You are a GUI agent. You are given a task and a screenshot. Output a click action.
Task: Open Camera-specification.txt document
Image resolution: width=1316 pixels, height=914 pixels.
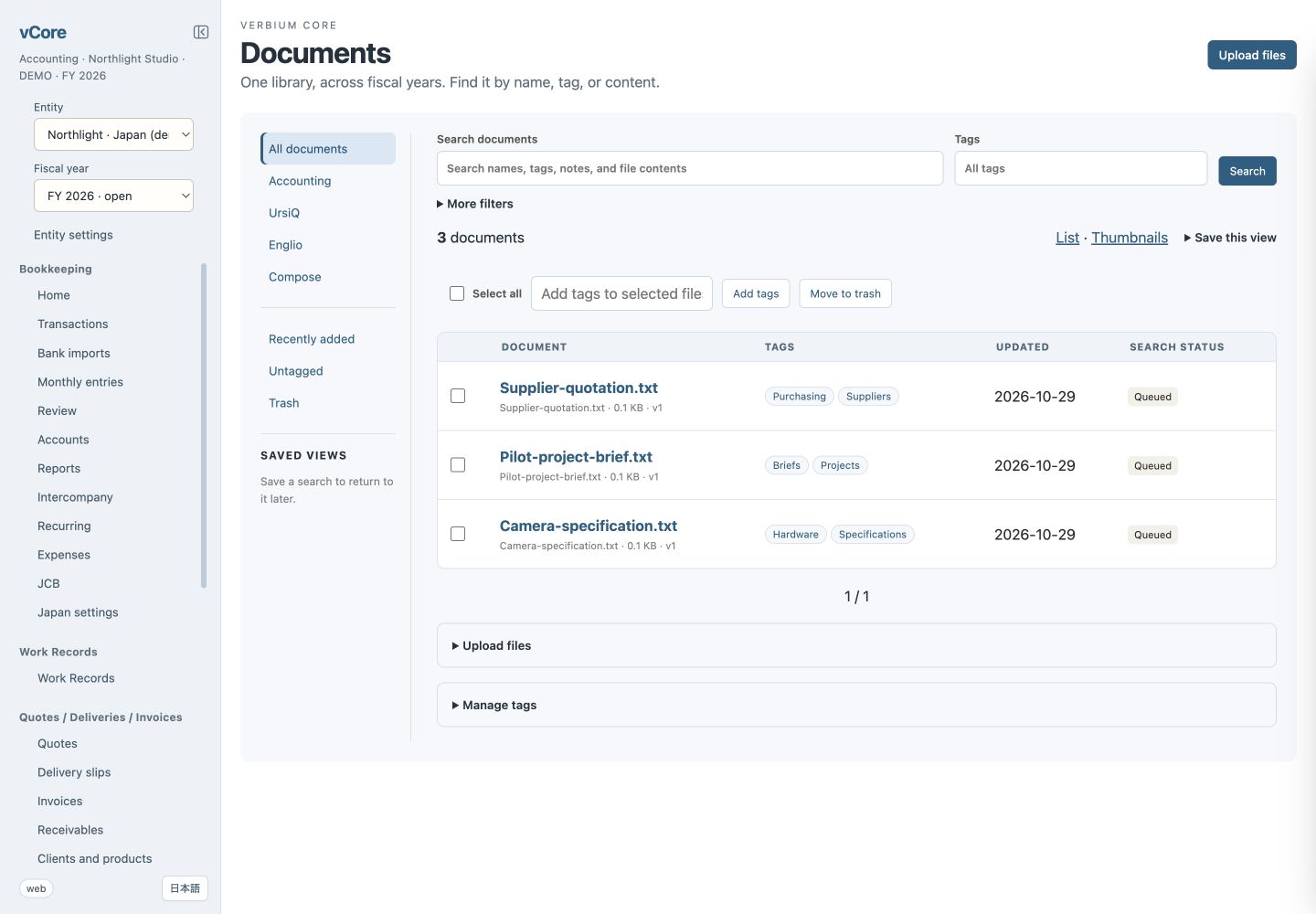tap(589, 526)
